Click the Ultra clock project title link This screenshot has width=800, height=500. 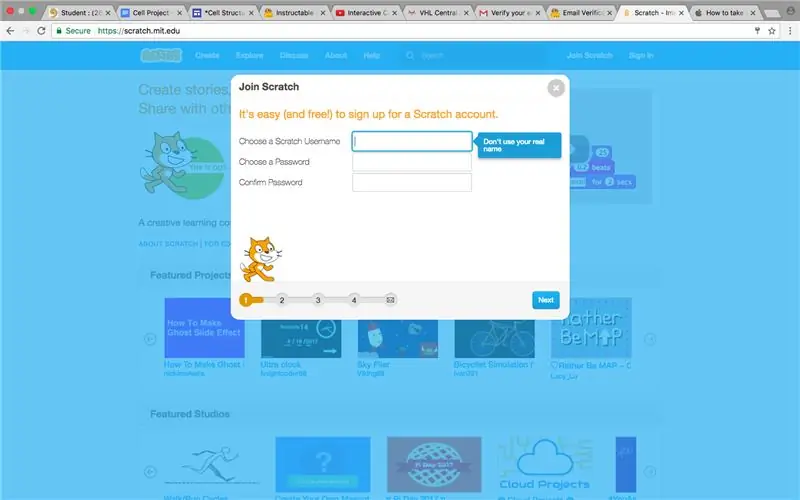tap(281, 365)
